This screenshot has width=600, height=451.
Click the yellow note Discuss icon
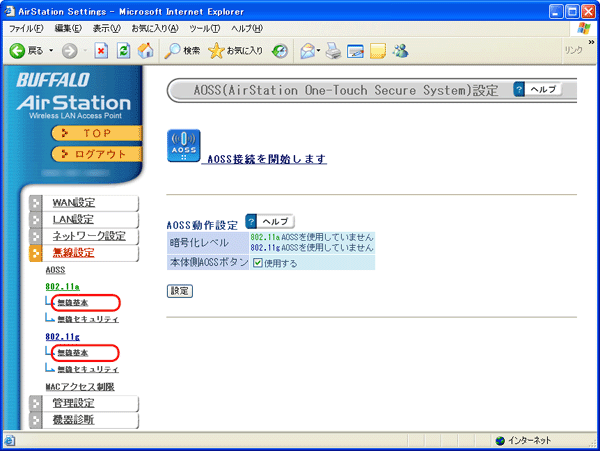pos(378,51)
